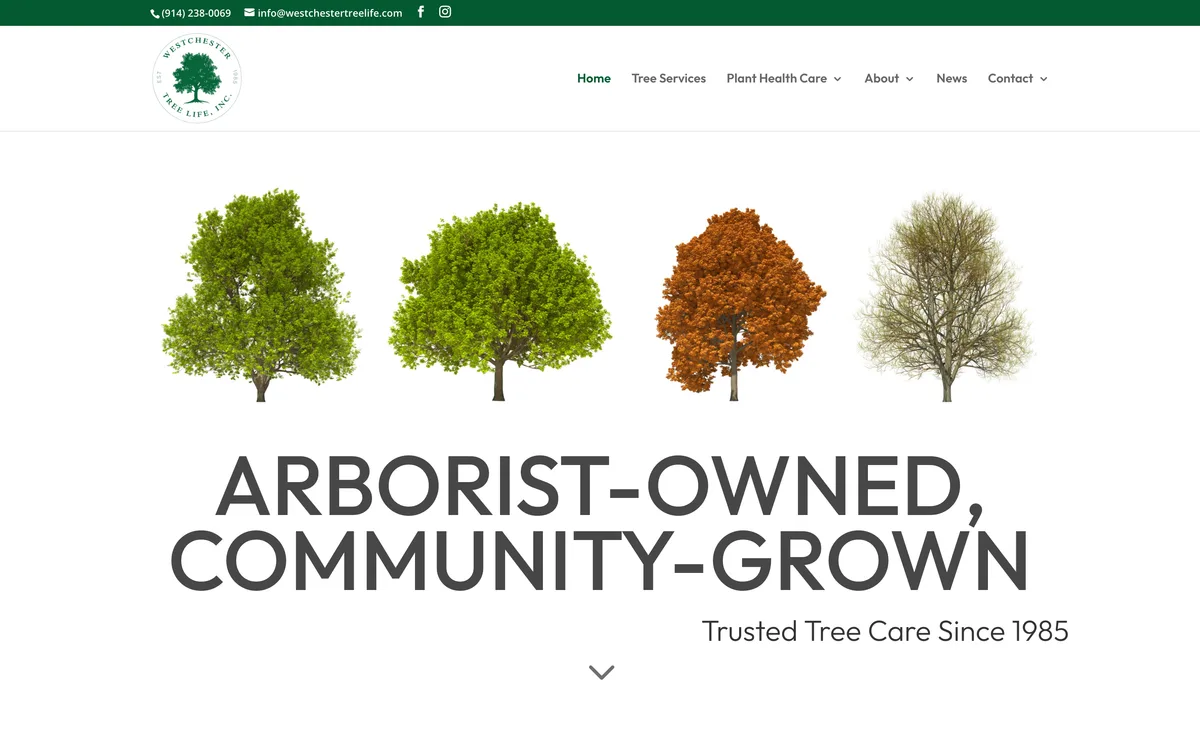Click the round green summer tree image

click(500, 302)
